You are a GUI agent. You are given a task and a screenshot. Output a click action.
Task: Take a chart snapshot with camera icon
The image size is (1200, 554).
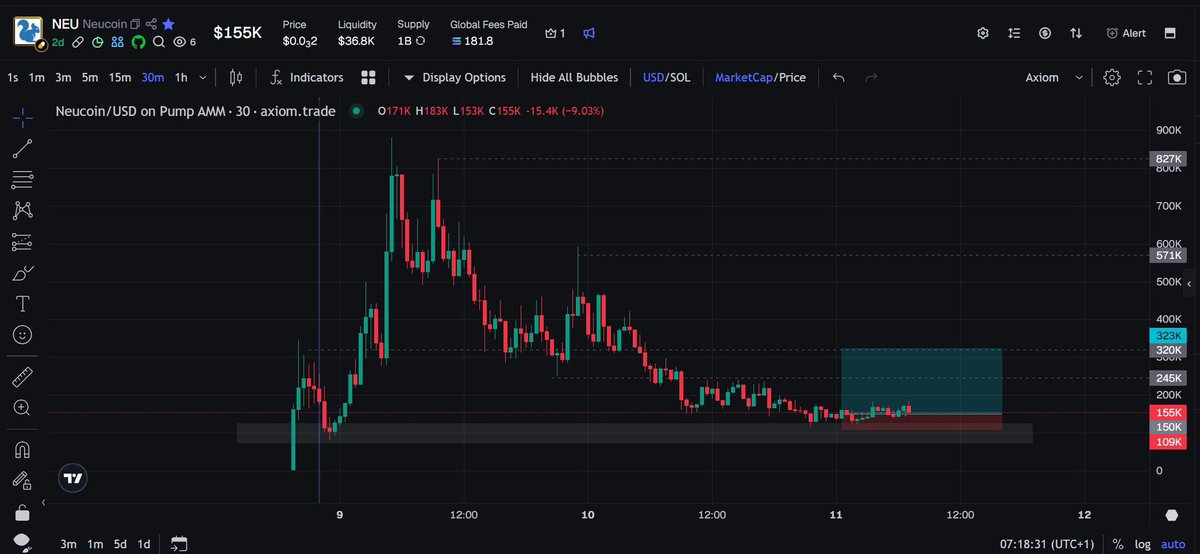tap(1178, 77)
